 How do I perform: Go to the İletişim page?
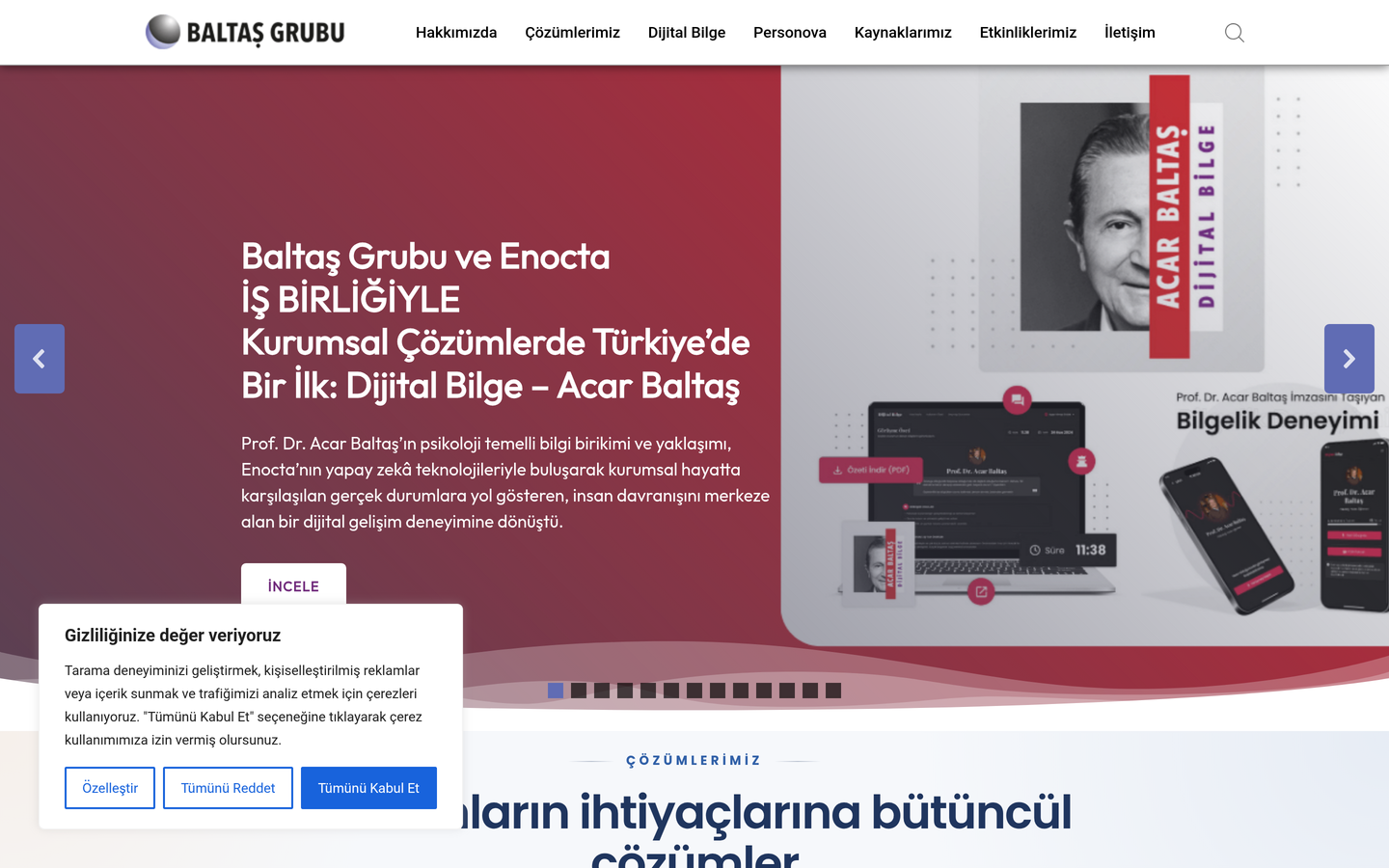[x=1130, y=33]
